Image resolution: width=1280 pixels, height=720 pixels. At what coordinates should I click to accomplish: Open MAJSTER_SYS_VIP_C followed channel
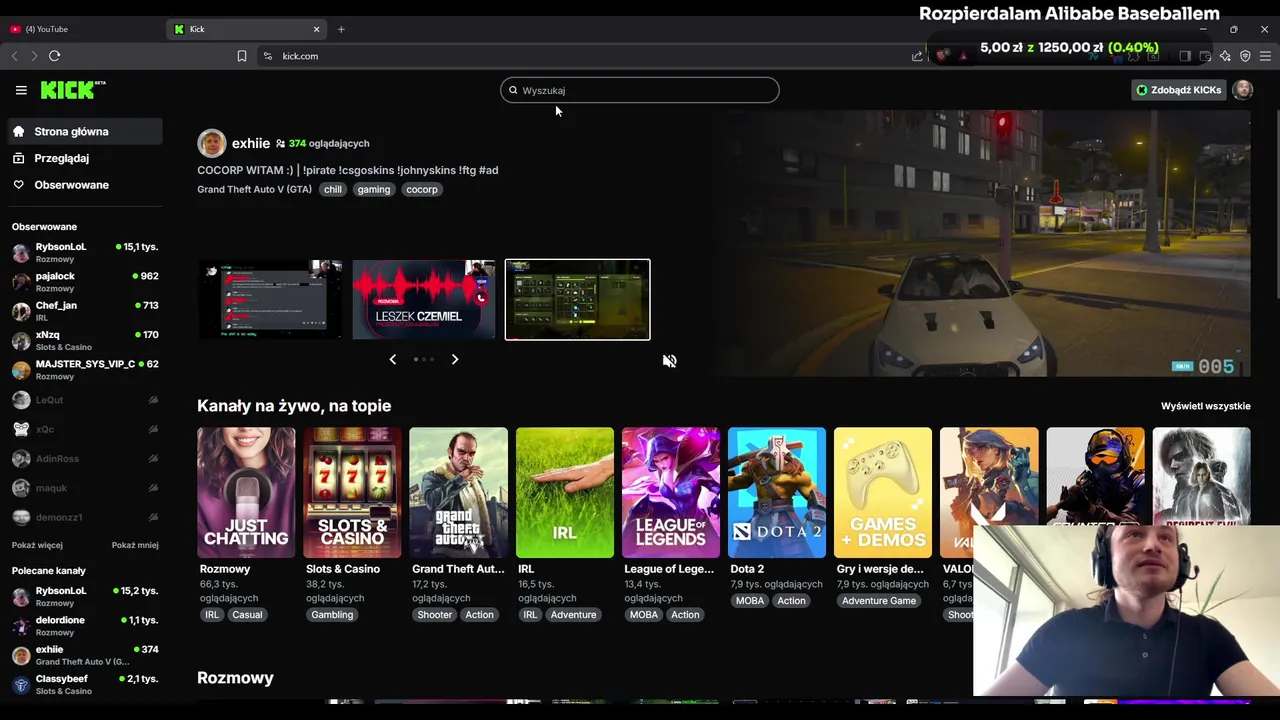pyautogui.click(x=85, y=370)
